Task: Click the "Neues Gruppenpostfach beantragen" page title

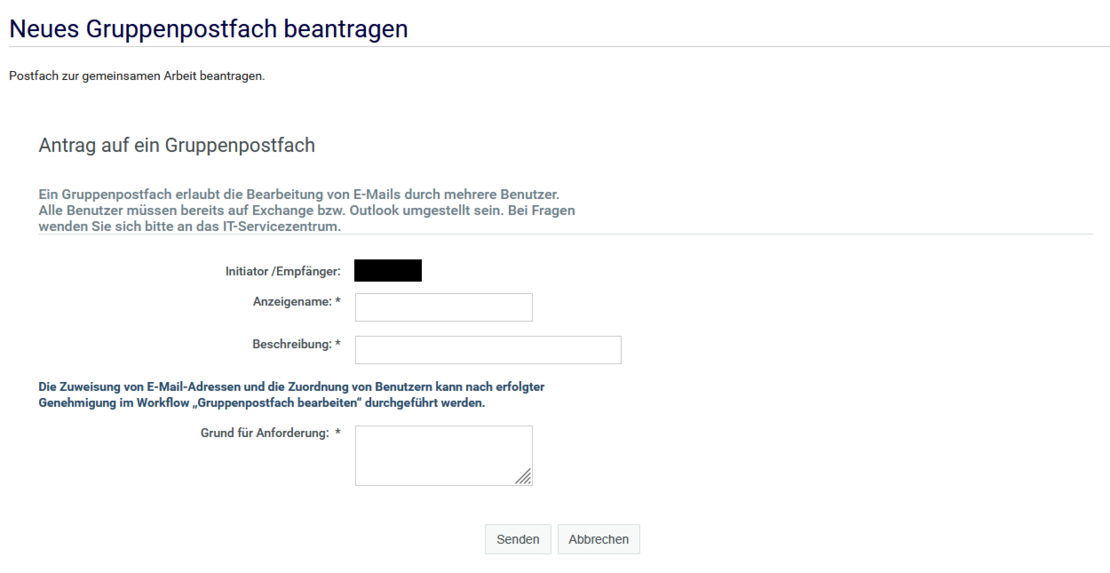Action: click(208, 29)
